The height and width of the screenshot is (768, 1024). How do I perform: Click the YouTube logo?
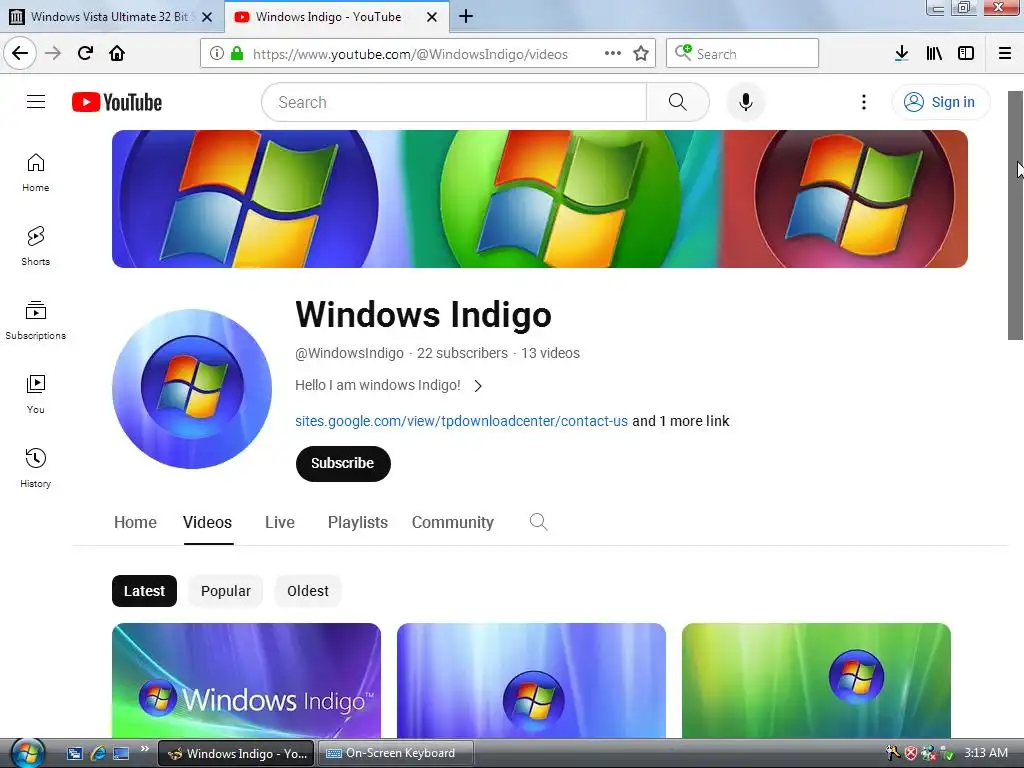pos(117,102)
